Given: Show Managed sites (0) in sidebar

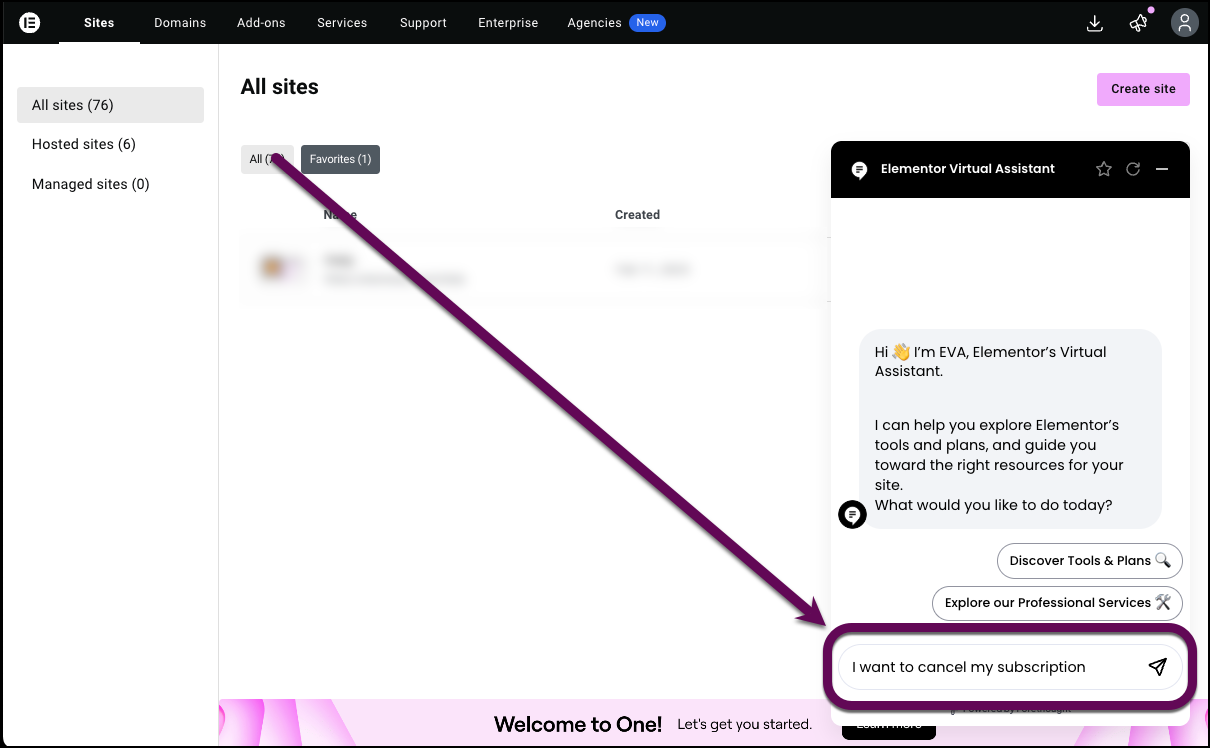Looking at the screenshot, I should click(91, 184).
